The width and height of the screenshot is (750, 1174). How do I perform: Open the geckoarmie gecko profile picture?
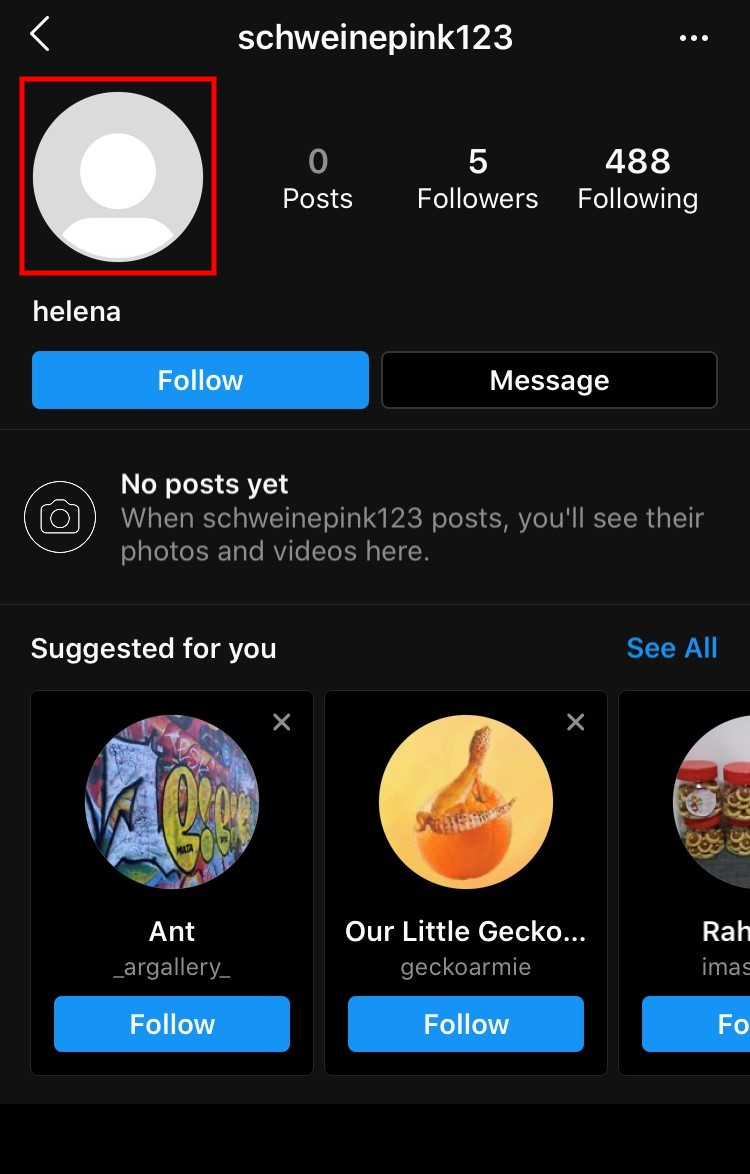tap(466, 802)
